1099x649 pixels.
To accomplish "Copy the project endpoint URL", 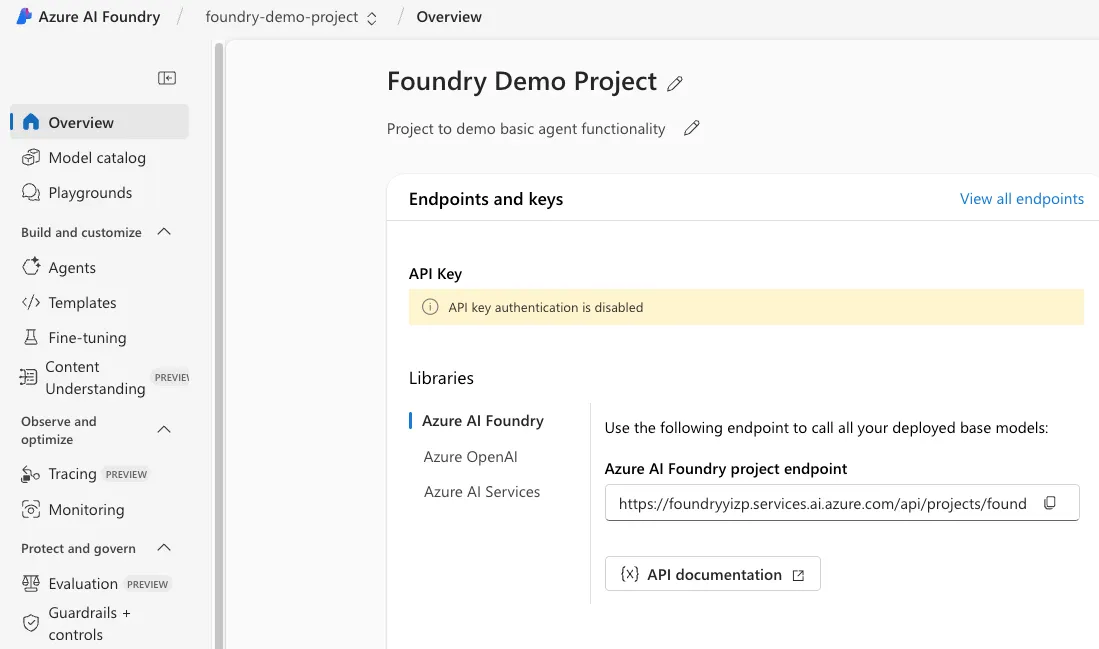I will coord(1050,503).
